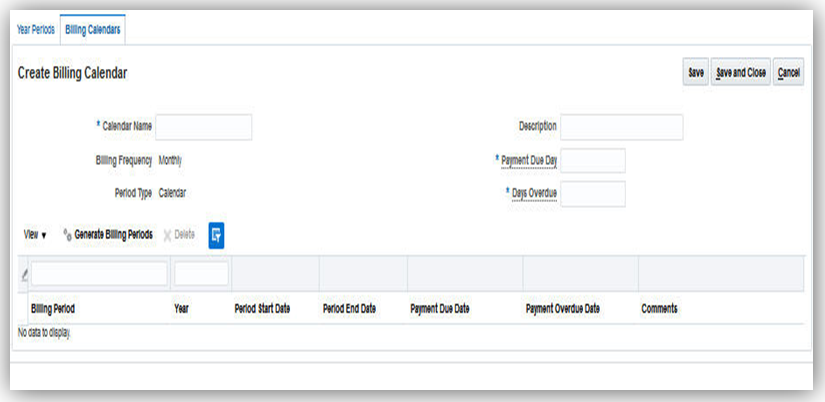Sort by the Billing Period column header

pos(53,309)
